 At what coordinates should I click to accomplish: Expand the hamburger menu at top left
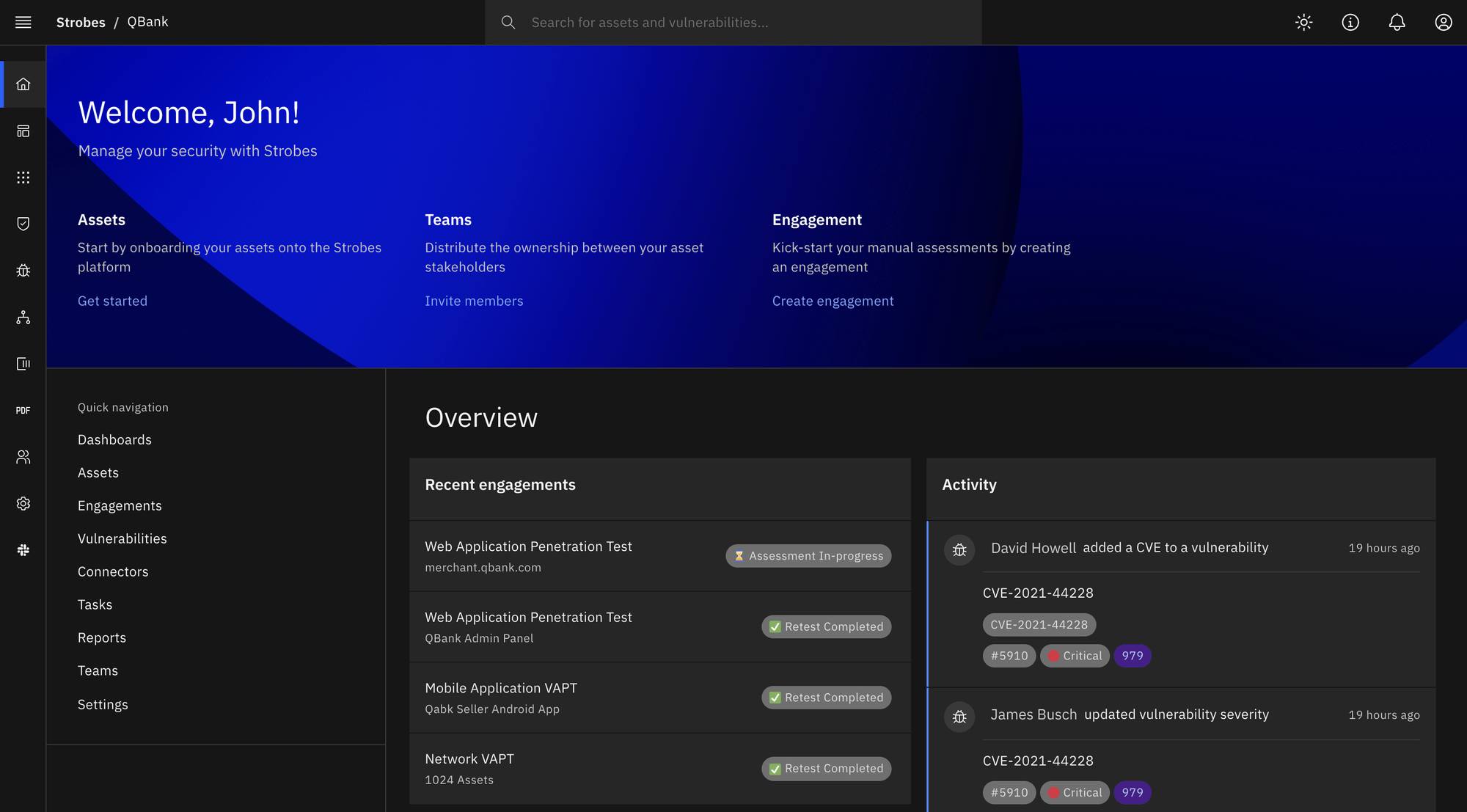pos(23,22)
